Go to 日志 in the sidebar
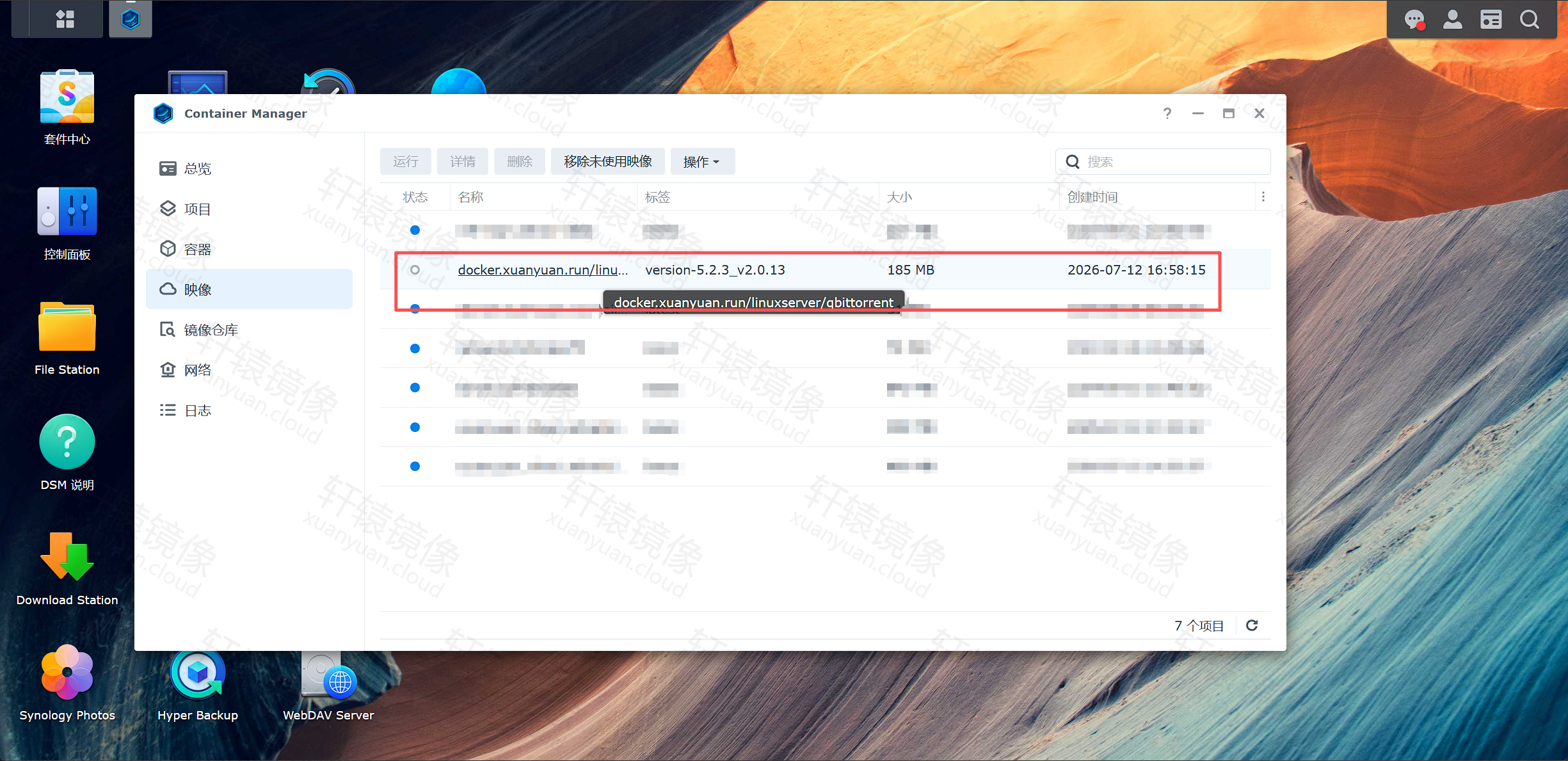 [x=249, y=410]
